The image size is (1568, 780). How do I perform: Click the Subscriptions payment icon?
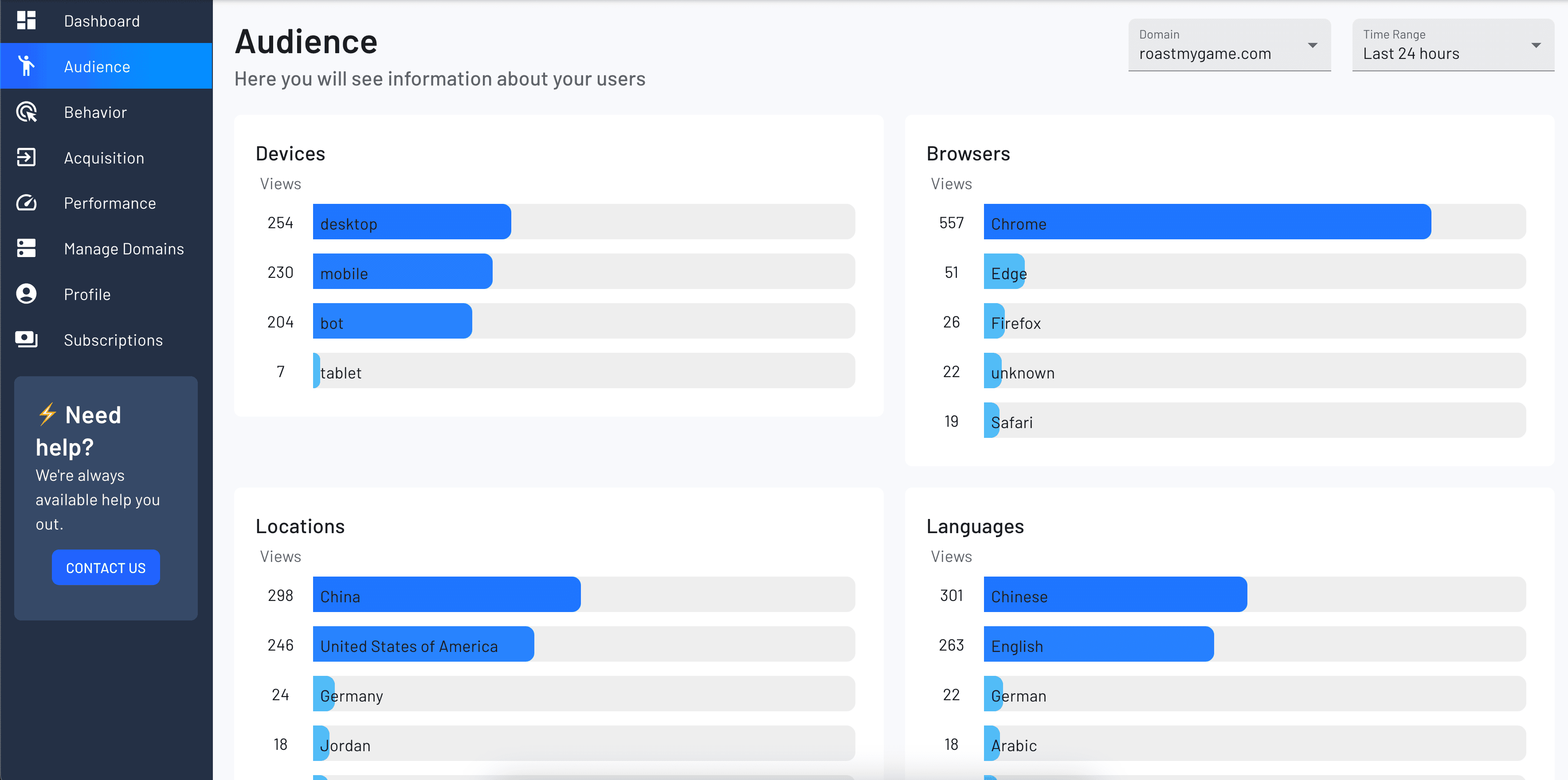click(26, 339)
